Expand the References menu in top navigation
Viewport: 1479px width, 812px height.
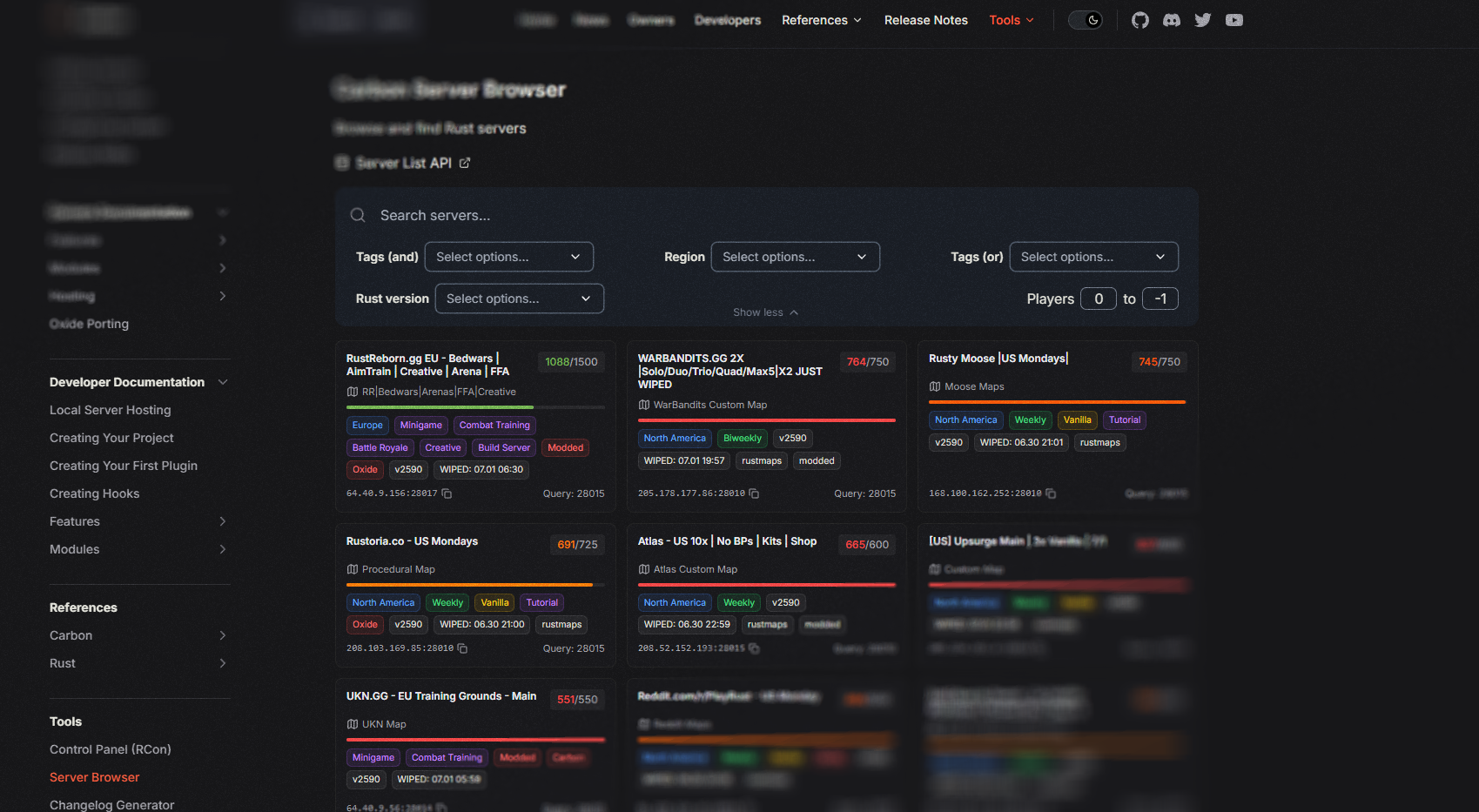tap(822, 20)
